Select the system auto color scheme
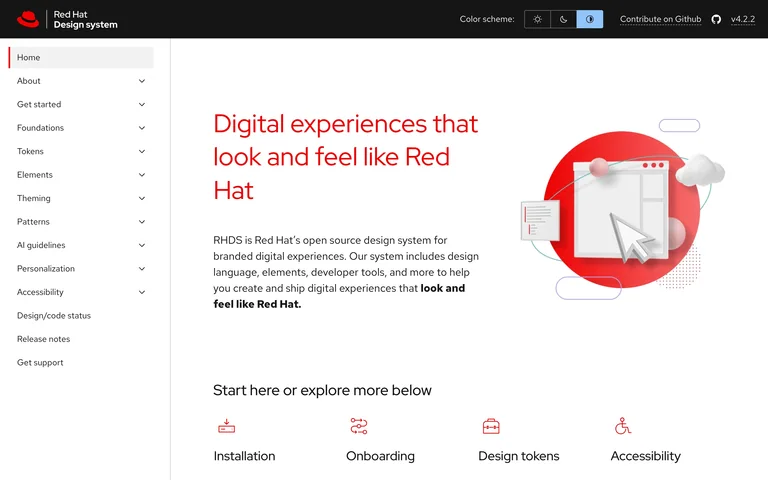 click(x=590, y=19)
